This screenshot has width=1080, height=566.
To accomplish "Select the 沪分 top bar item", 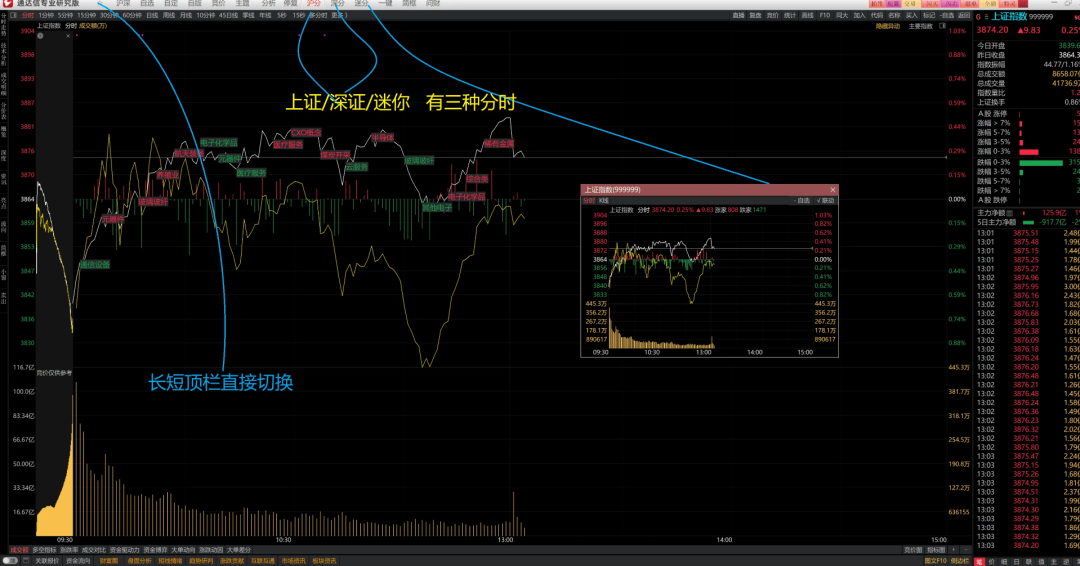I will (313, 3).
